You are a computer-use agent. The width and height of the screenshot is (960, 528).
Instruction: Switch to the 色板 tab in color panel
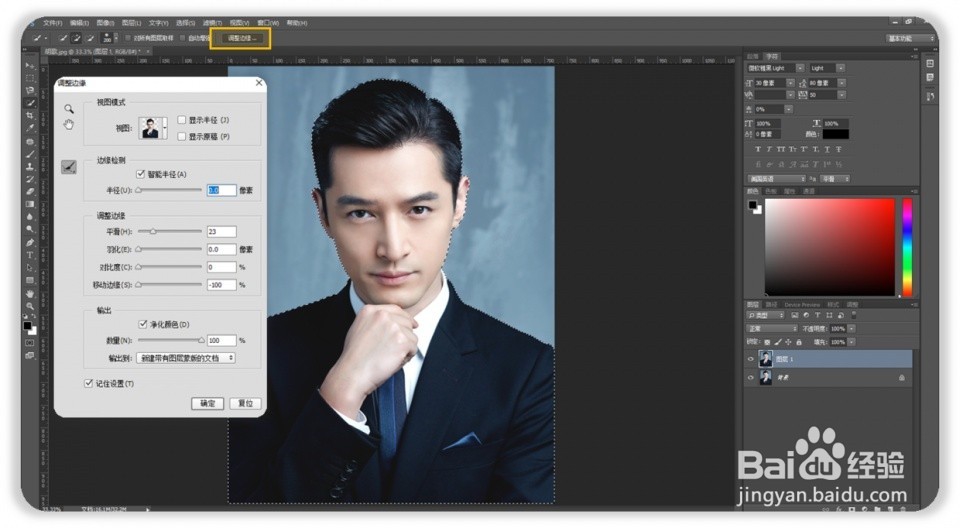771,191
